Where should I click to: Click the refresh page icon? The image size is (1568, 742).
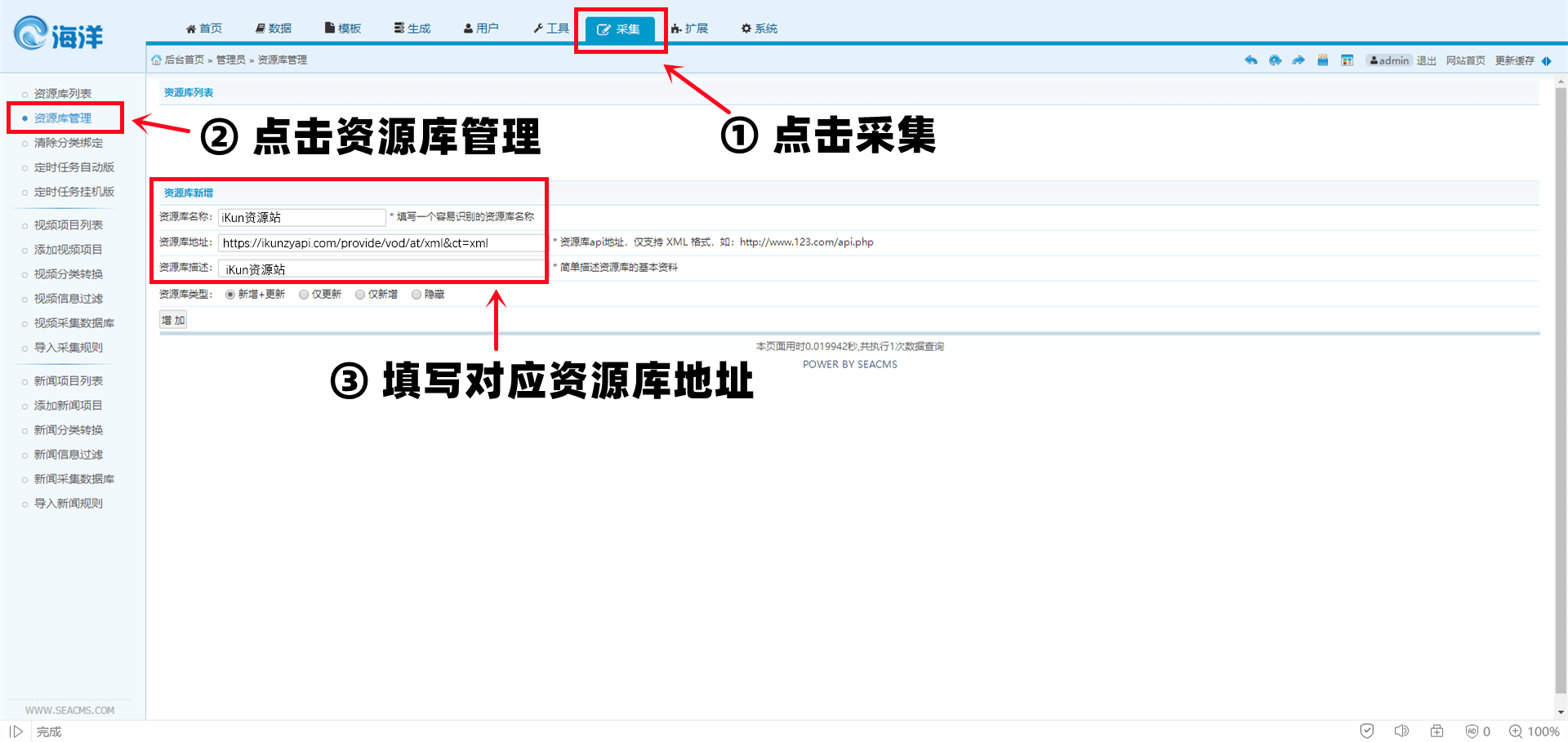(1275, 60)
